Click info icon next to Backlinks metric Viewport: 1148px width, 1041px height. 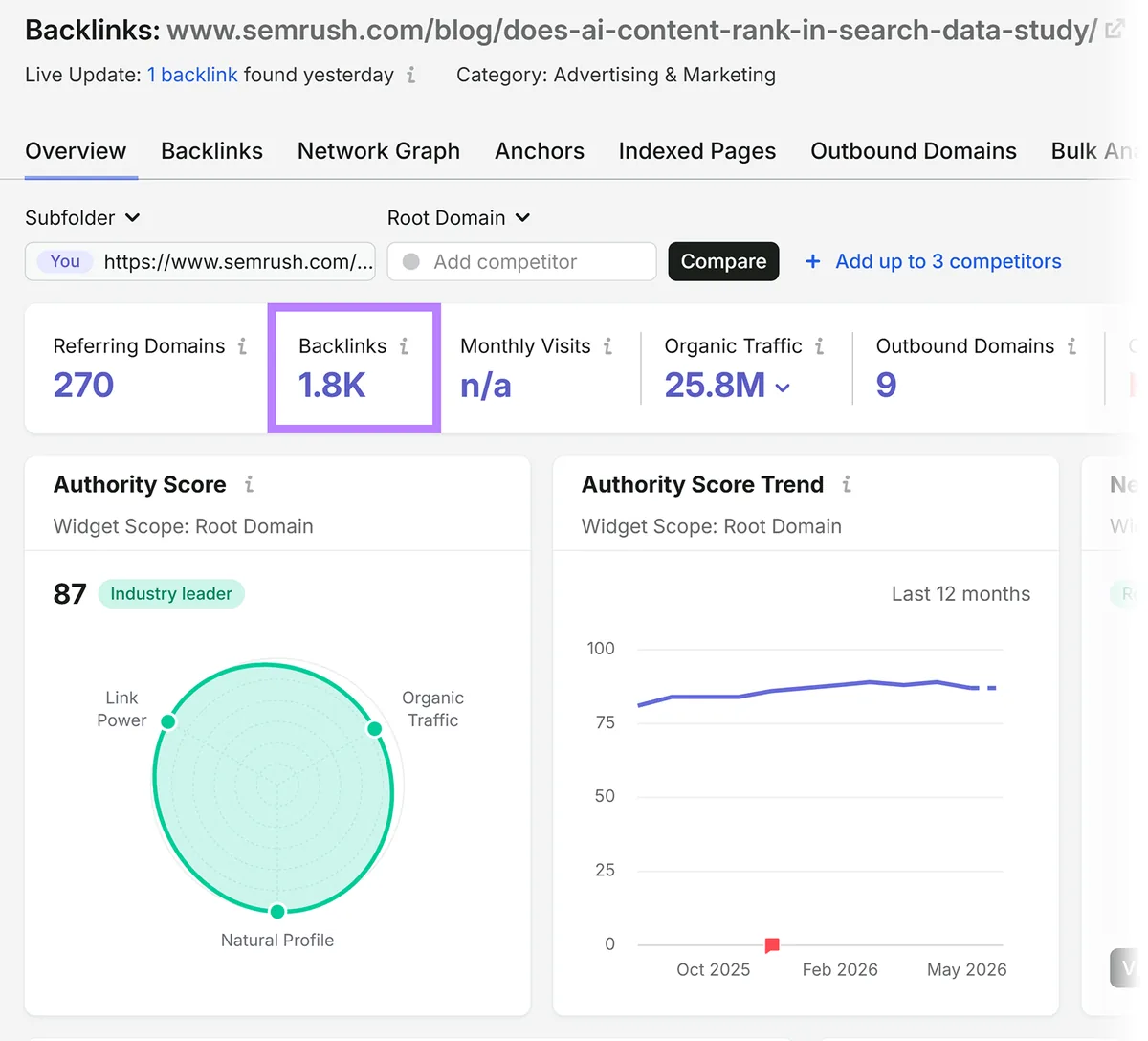point(404,346)
